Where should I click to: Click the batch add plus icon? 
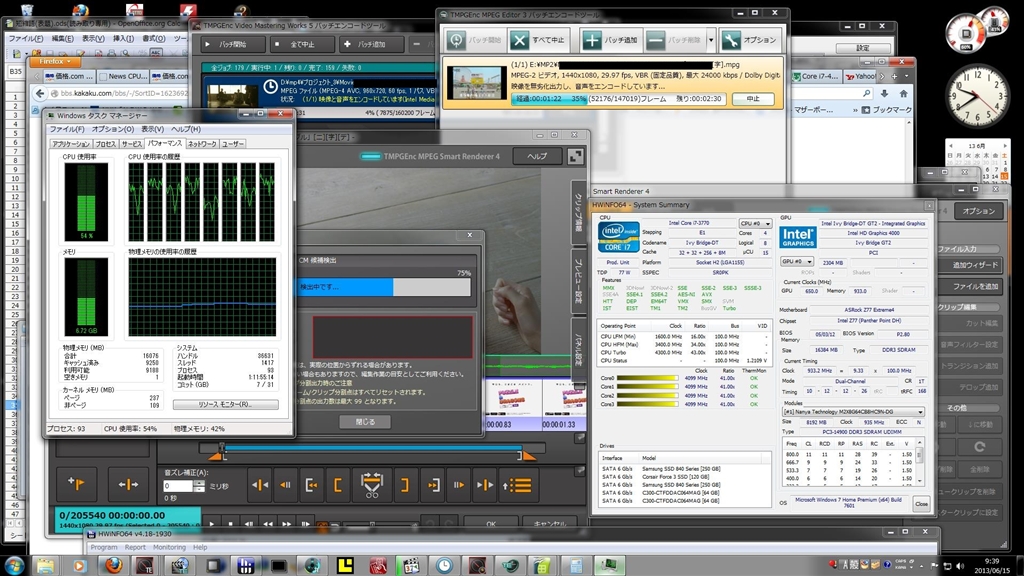click(x=592, y=40)
